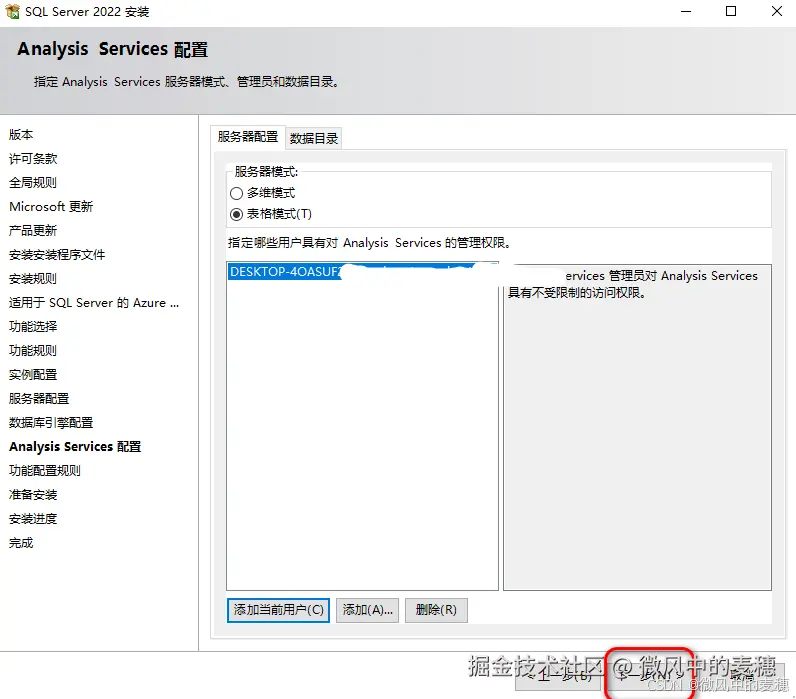Click inside the administrators list box
The image size is (796, 699).
pos(362,426)
